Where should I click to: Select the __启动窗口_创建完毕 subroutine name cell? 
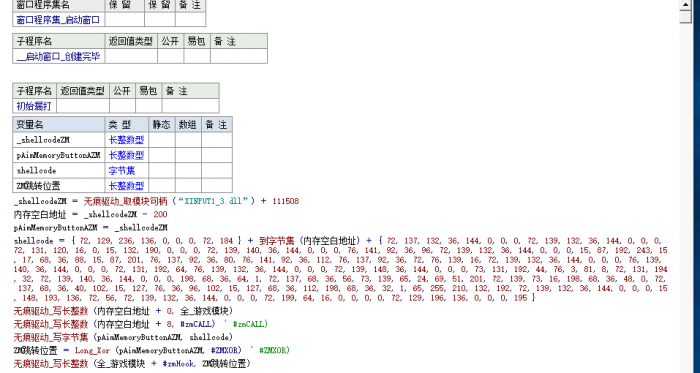[58, 56]
